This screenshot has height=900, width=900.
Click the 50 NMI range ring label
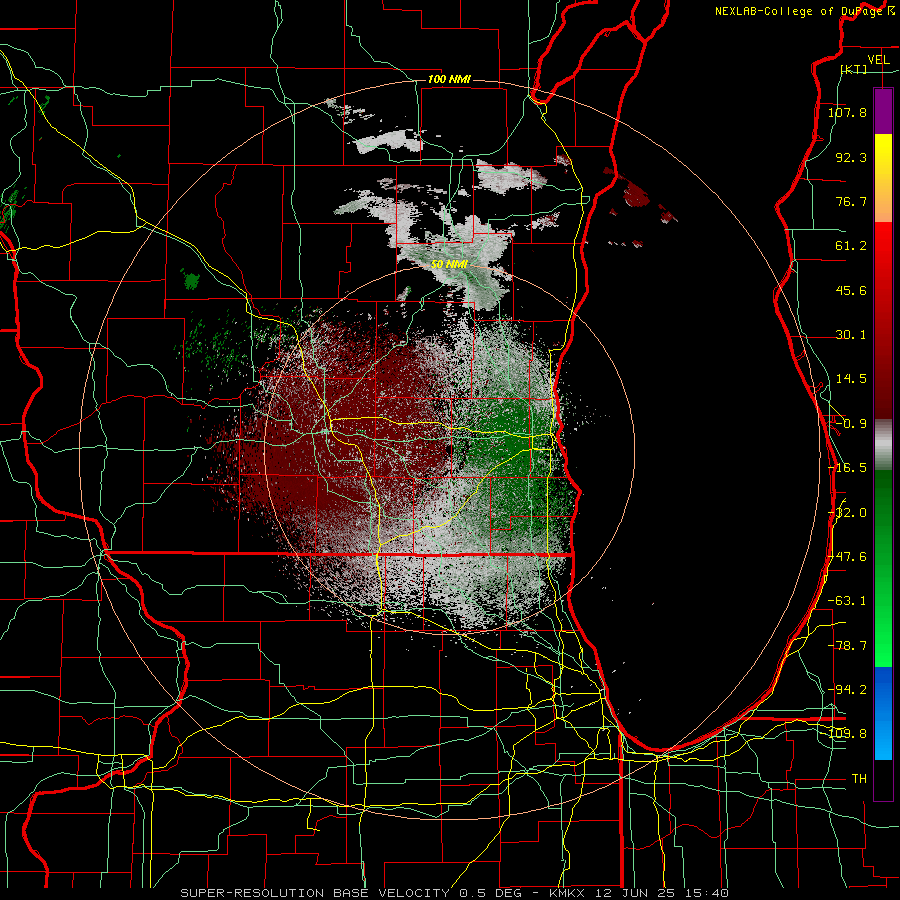[x=449, y=265]
